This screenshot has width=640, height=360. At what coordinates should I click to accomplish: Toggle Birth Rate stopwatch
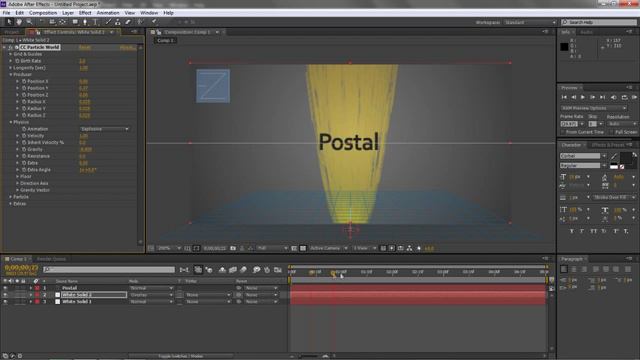click(17, 61)
